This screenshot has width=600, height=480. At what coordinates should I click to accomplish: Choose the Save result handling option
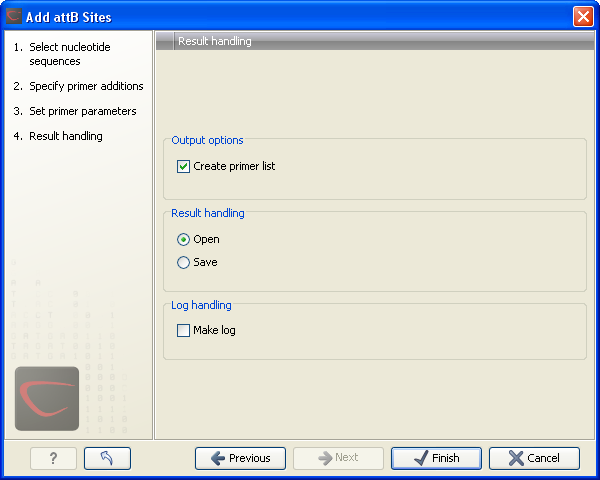[x=183, y=262]
